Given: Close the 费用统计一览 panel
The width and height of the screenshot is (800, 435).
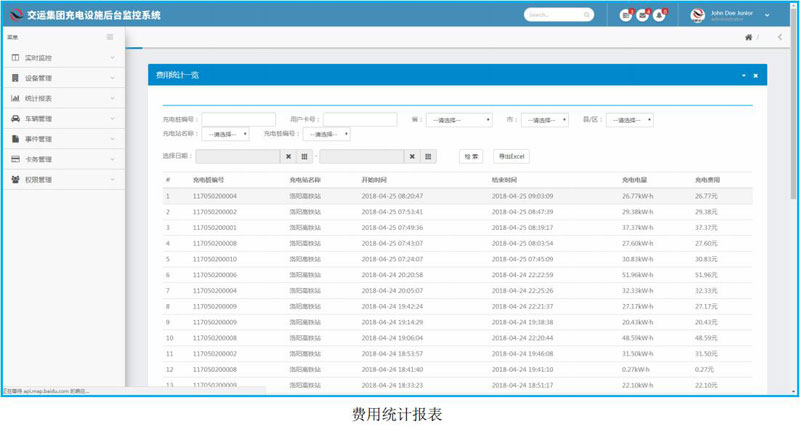Looking at the screenshot, I should click(756, 76).
